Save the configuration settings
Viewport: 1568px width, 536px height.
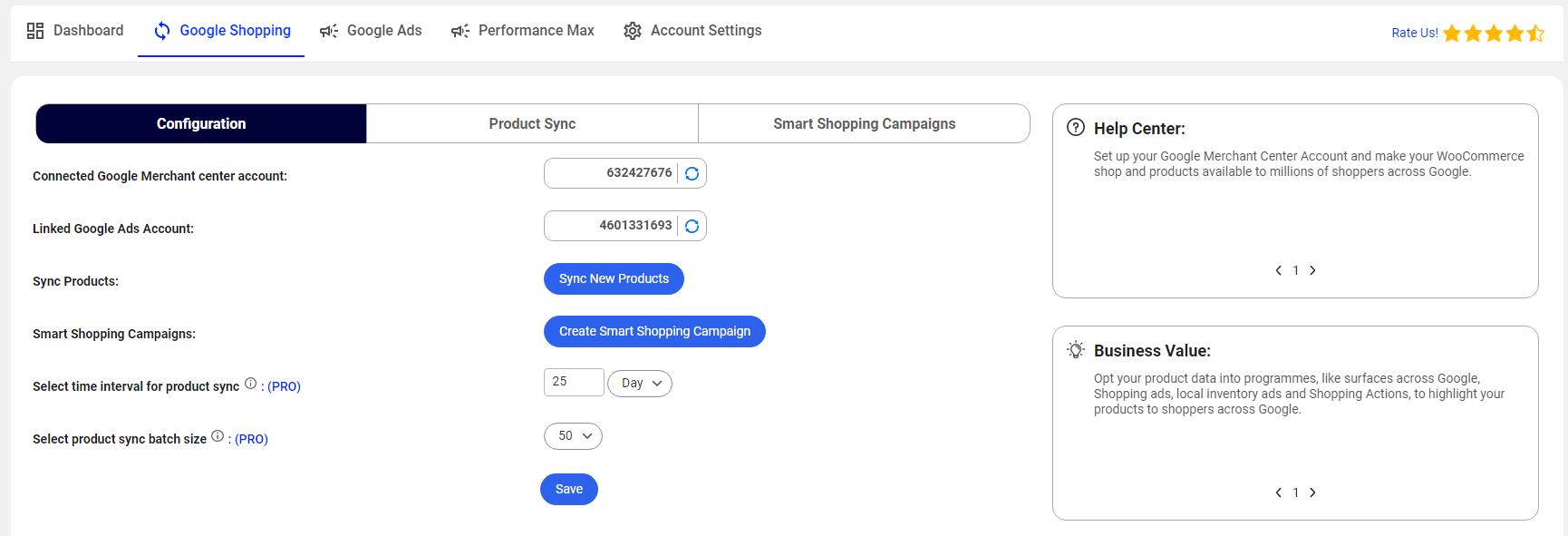pos(569,489)
